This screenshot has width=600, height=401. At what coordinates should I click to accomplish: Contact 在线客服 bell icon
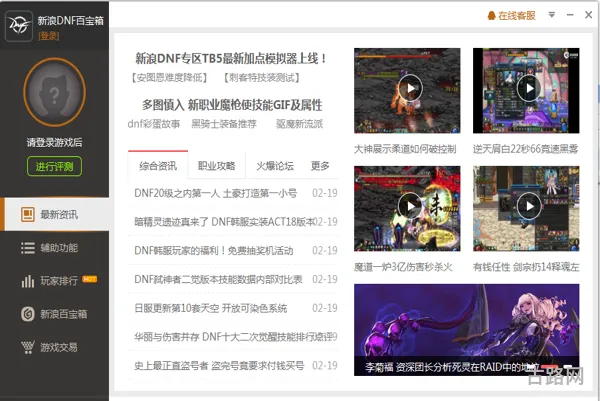coord(492,16)
